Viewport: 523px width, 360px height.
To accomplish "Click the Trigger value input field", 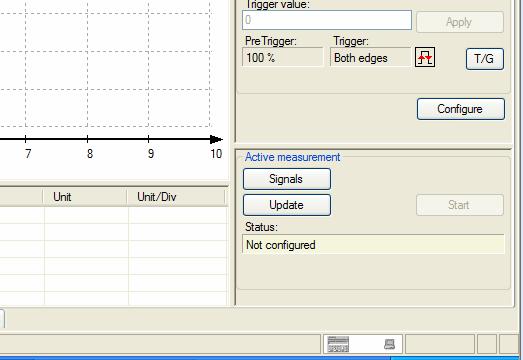I will [x=327, y=20].
